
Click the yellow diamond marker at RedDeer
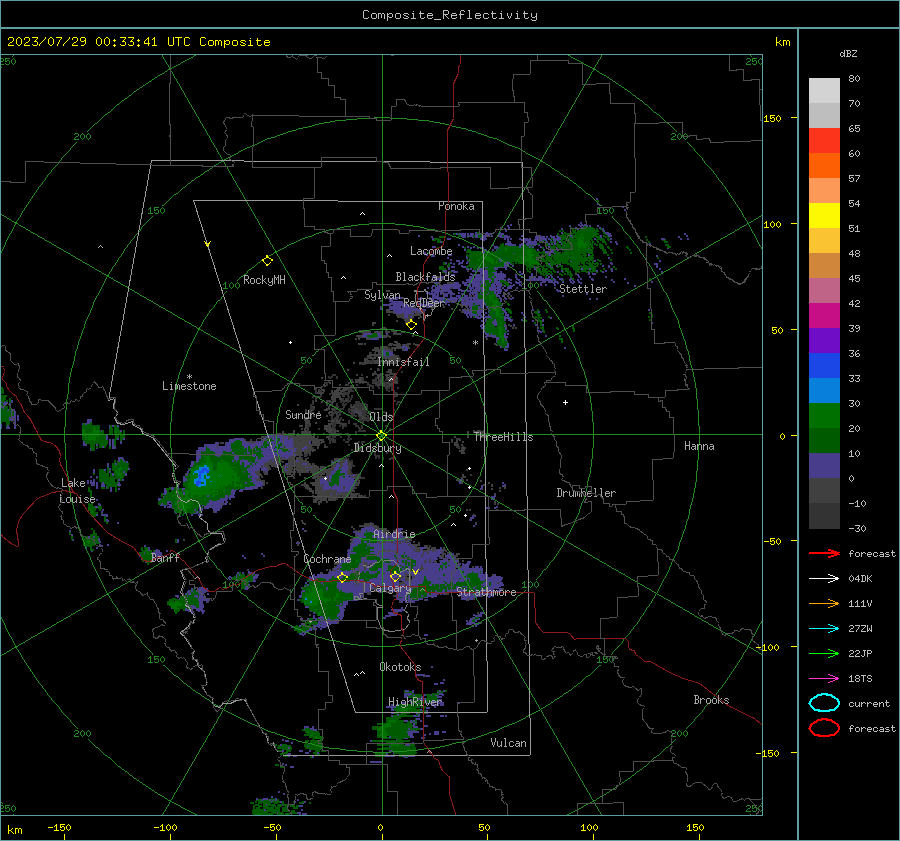411,325
